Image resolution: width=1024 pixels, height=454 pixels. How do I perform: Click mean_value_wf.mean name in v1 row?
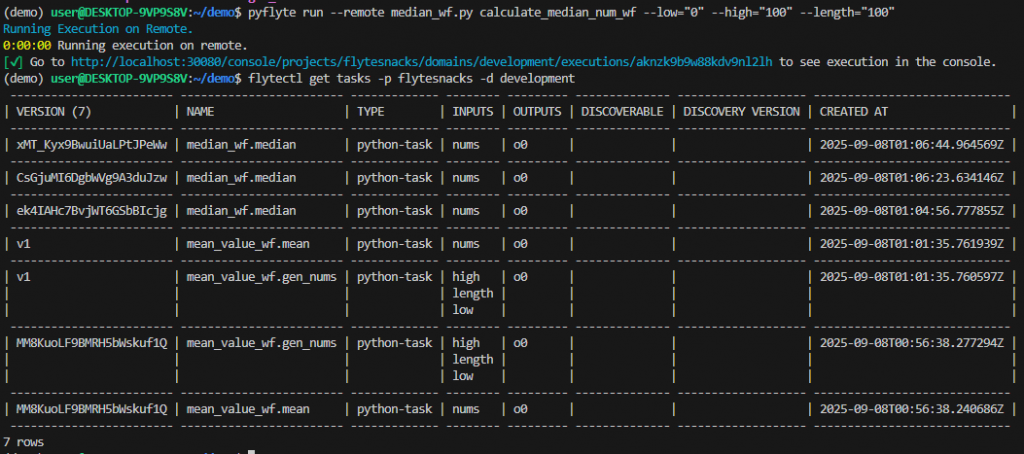(x=248, y=244)
